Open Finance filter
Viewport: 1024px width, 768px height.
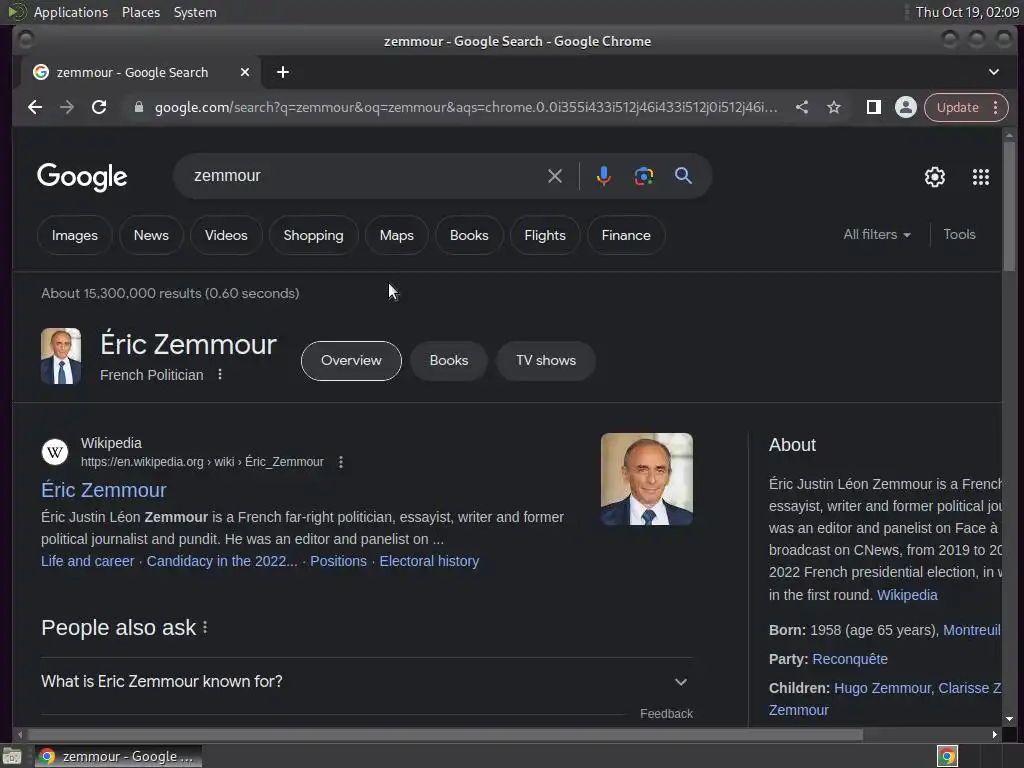(x=626, y=235)
